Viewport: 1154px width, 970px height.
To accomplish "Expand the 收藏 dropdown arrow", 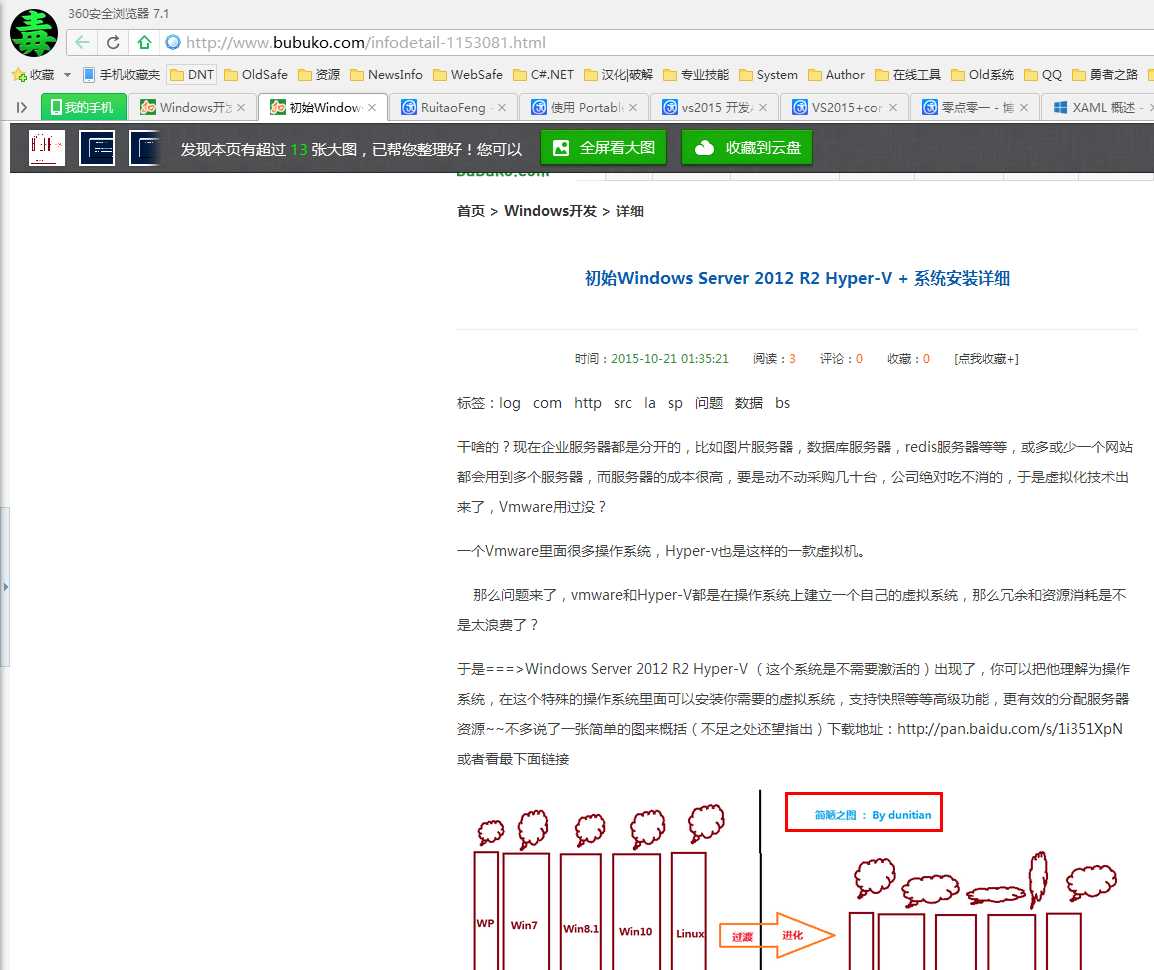I will (x=67, y=75).
